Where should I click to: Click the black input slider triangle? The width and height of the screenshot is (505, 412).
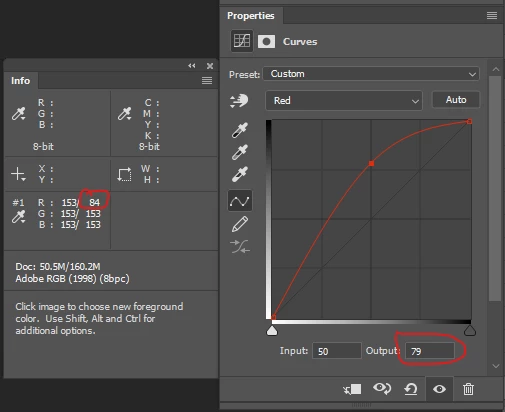click(470, 331)
